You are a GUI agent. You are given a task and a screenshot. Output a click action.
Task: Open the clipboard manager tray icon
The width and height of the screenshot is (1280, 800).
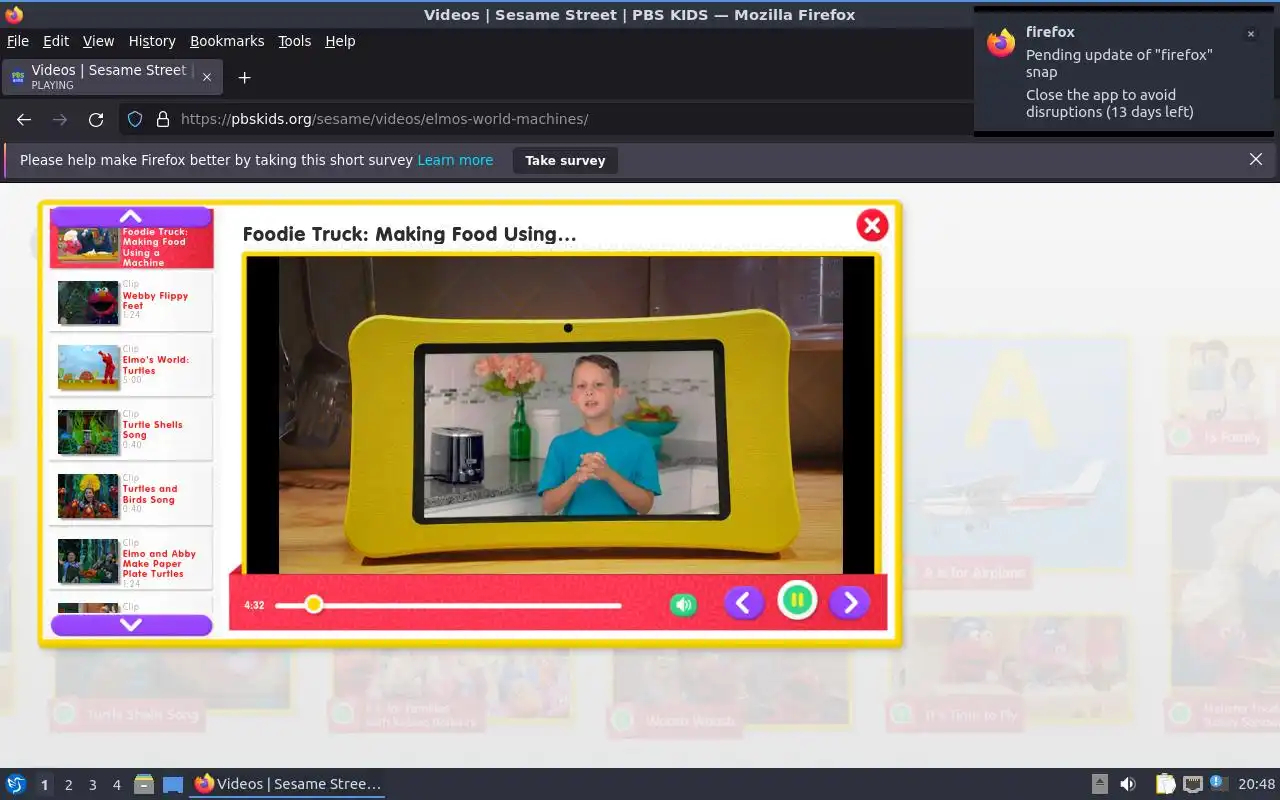tap(1166, 784)
